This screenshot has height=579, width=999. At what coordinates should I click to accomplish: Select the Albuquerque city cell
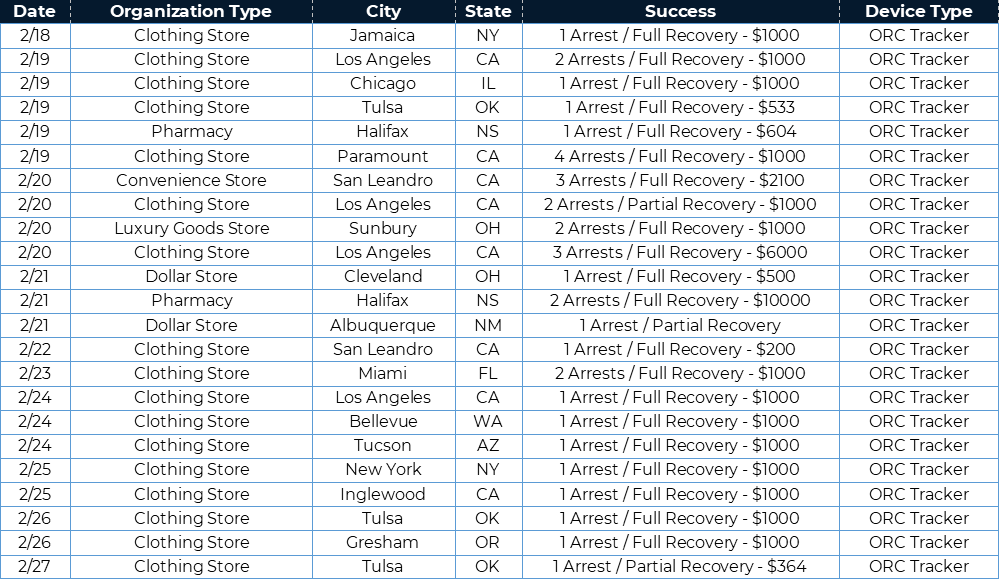tap(383, 325)
